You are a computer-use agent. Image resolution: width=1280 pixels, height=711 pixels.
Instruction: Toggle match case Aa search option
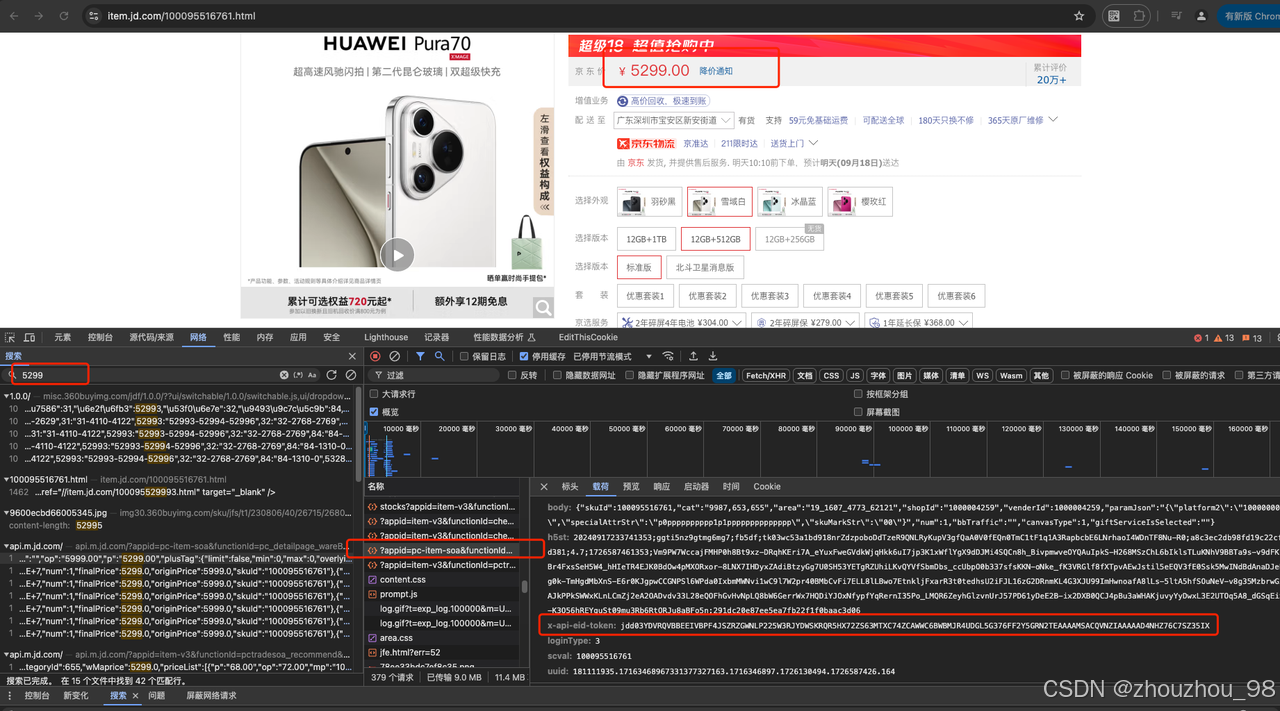coord(312,375)
